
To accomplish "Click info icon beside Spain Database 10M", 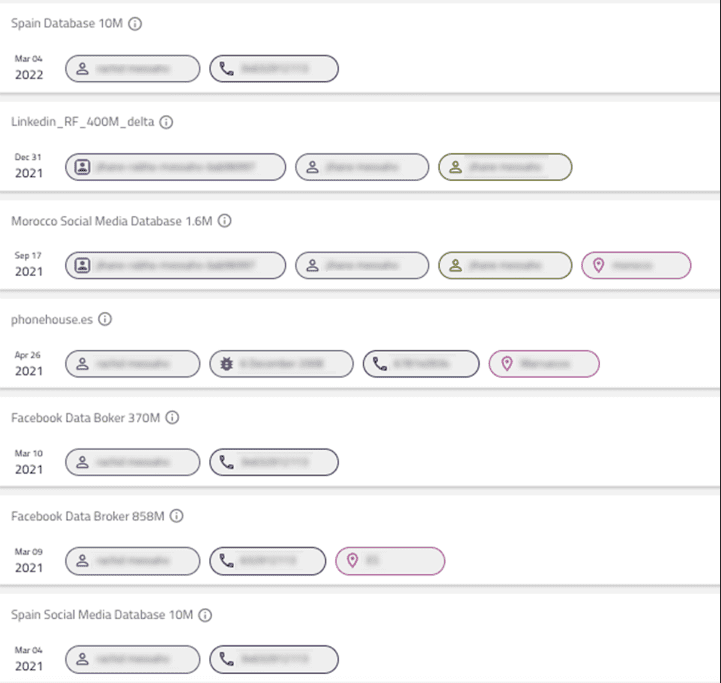I will click(135, 23).
